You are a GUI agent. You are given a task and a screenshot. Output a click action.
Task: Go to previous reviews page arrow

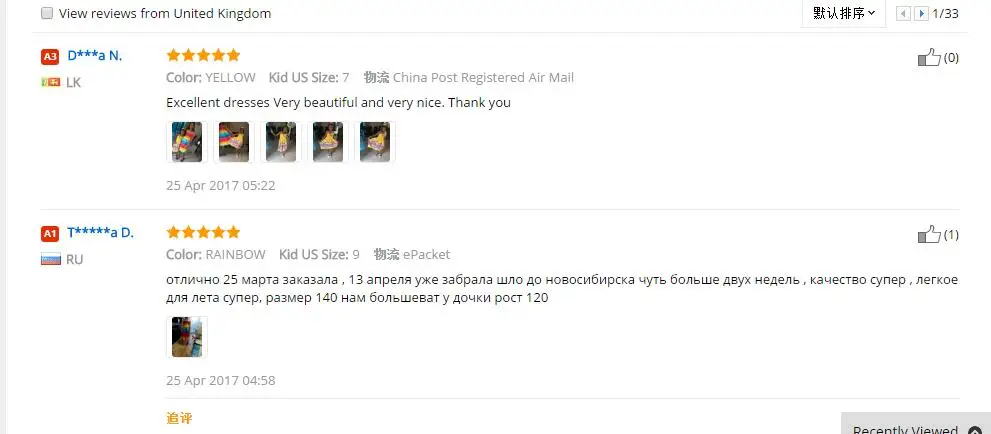[x=904, y=13]
